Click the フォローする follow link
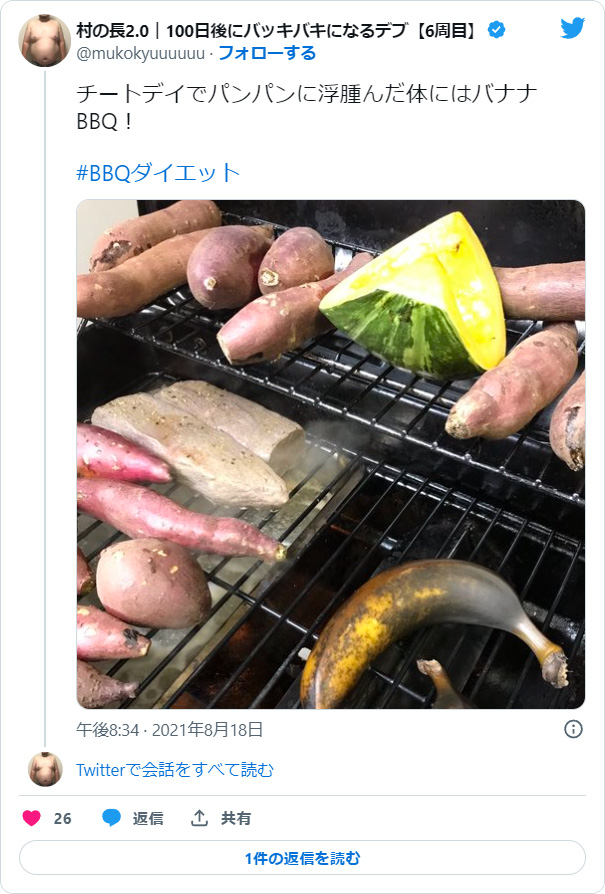 (266, 53)
